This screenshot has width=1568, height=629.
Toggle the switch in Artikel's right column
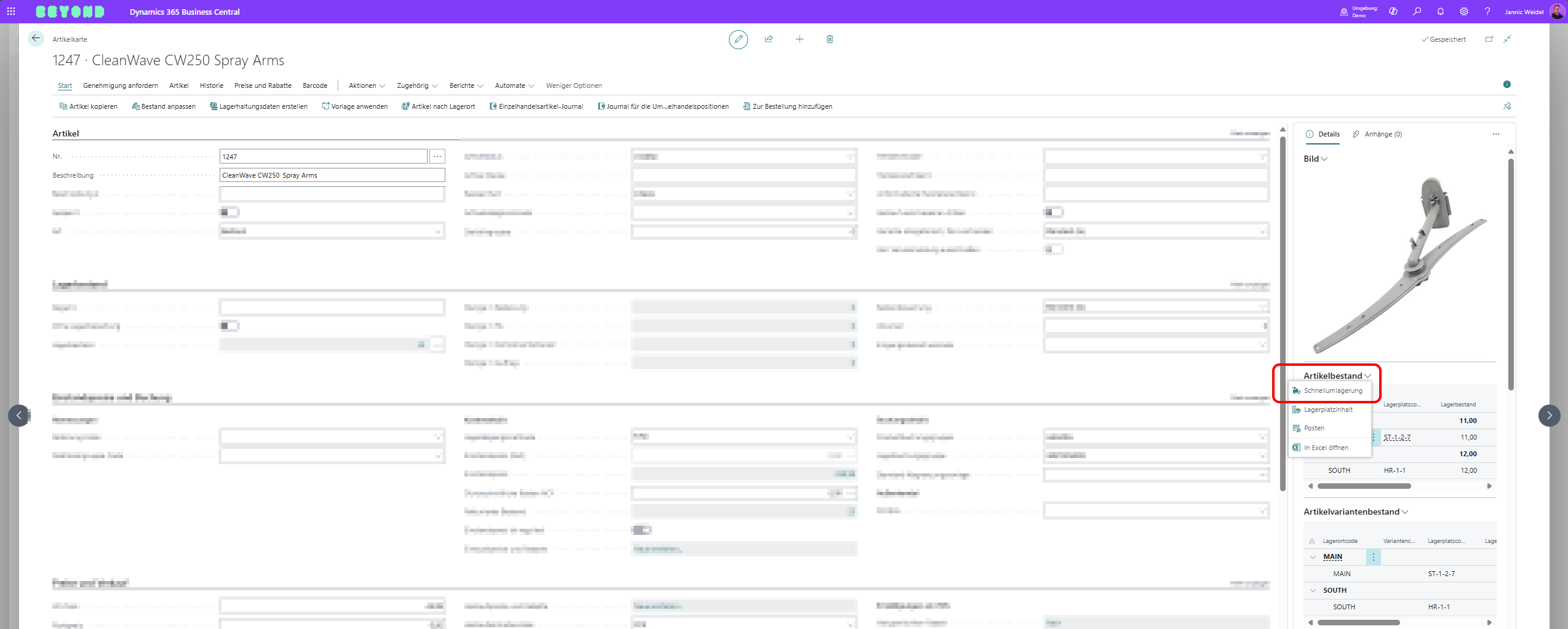(1053, 212)
